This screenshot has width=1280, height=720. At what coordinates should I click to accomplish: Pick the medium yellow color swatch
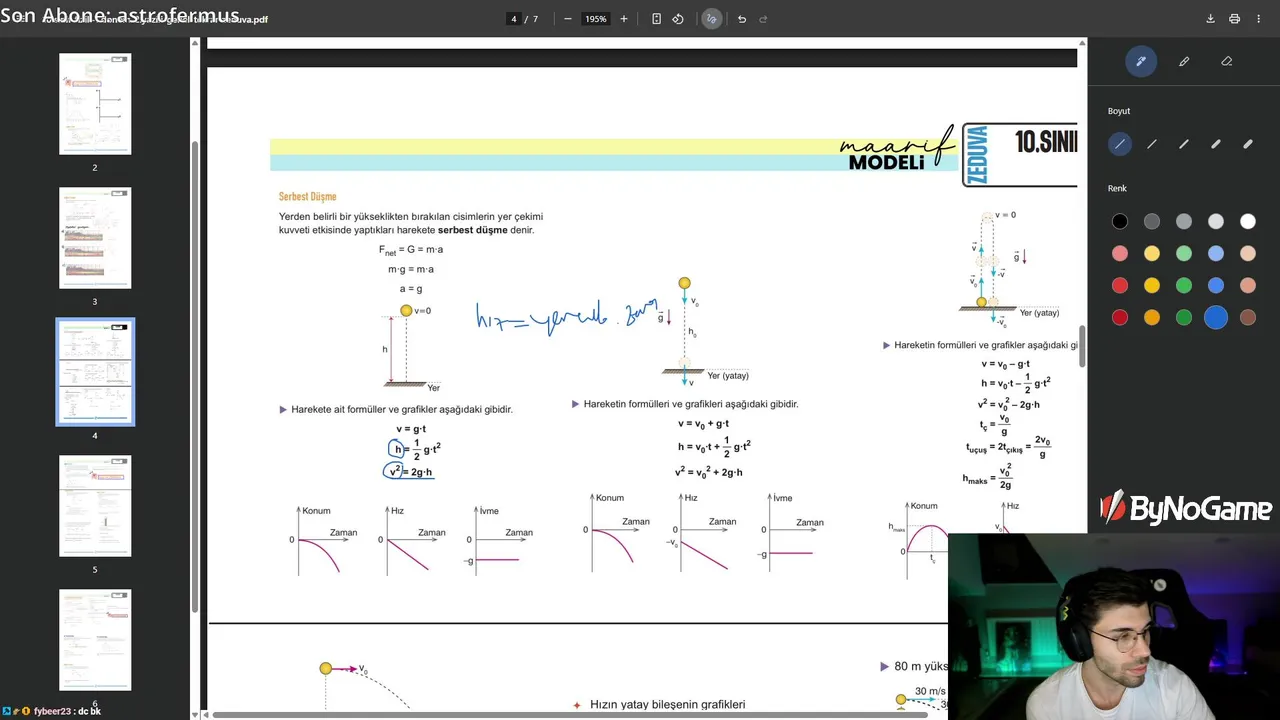coord(1152,286)
